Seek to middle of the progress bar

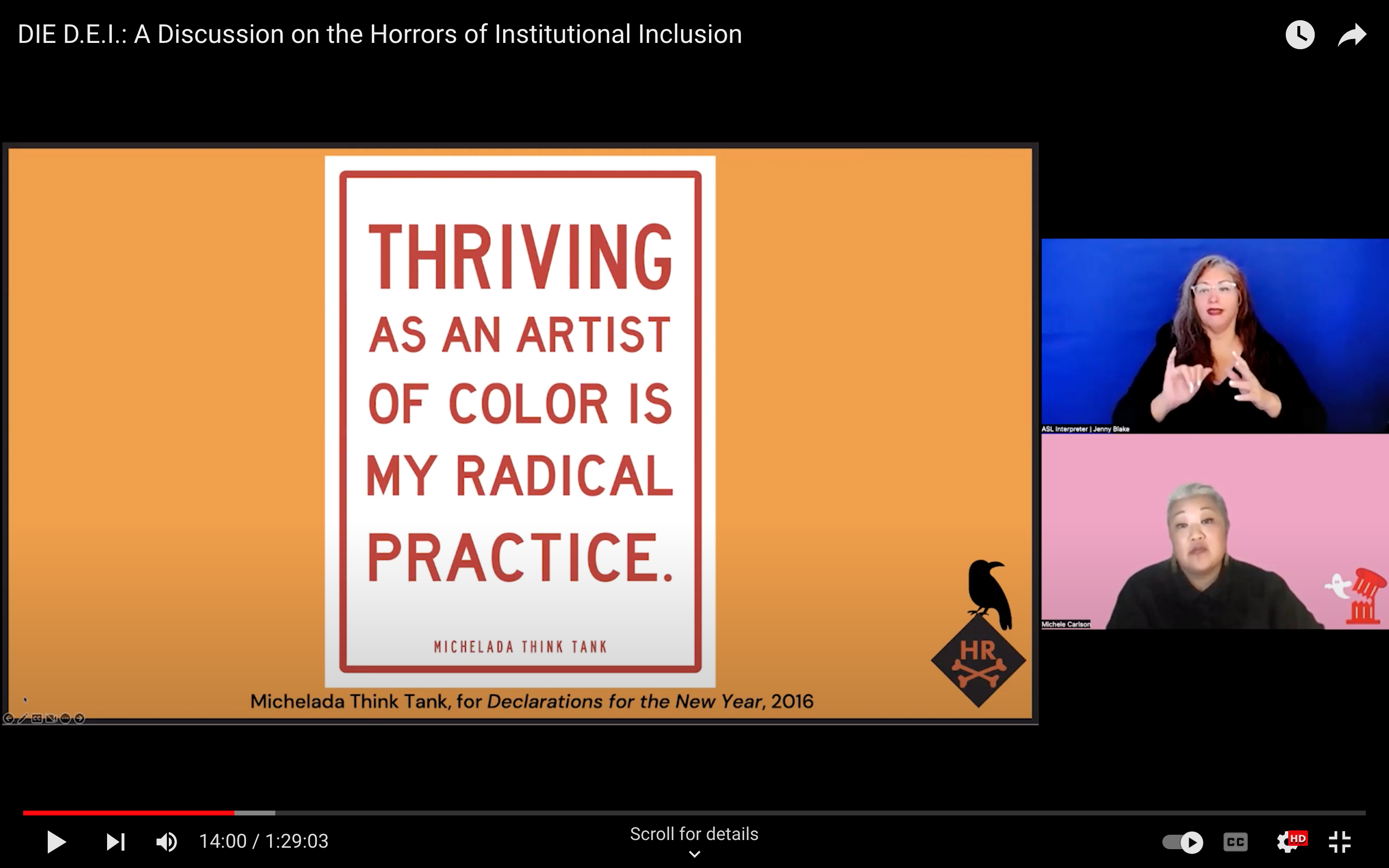point(694,813)
